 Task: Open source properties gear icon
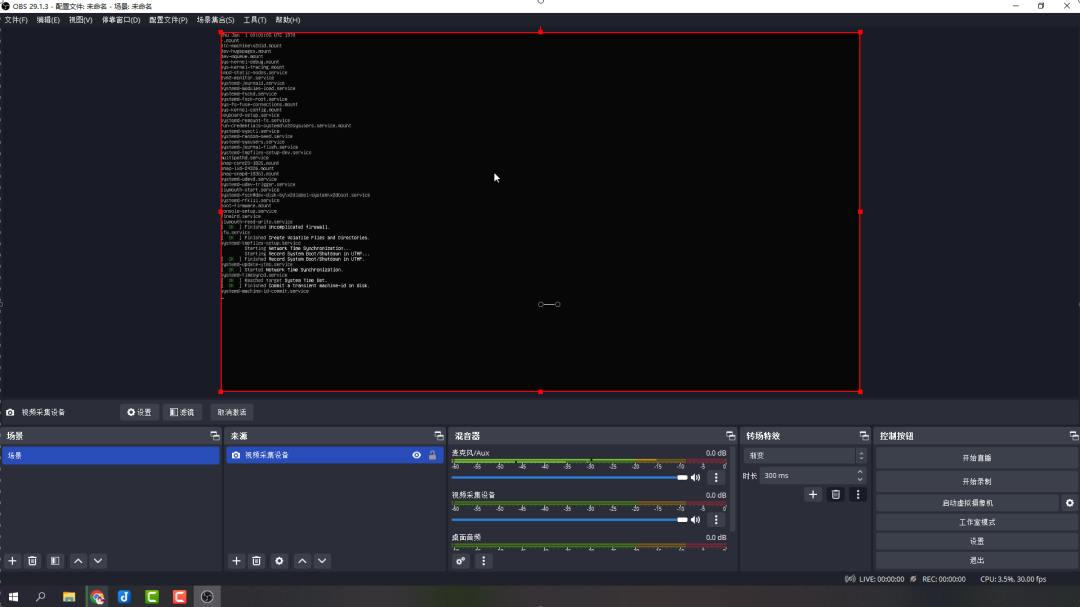point(279,561)
